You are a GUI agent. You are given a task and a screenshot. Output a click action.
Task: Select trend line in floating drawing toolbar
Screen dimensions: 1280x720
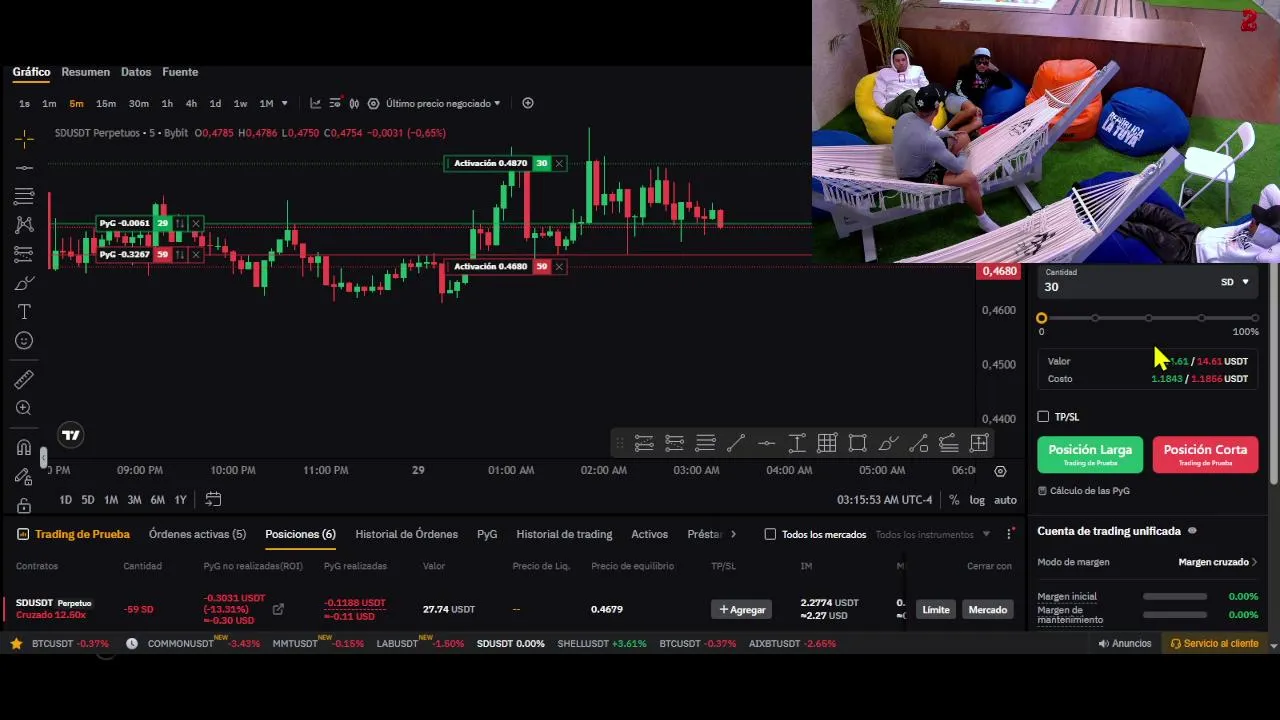[x=736, y=443]
